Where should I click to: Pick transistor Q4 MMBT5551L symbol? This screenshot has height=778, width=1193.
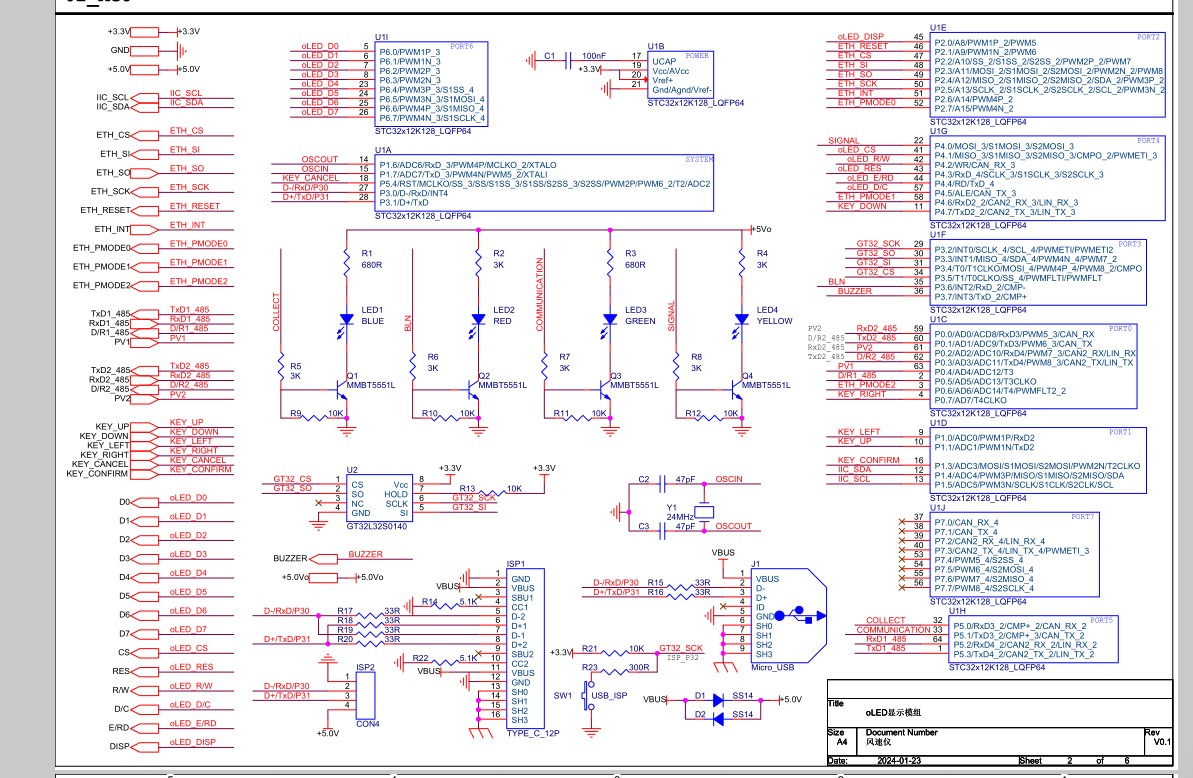(735, 390)
